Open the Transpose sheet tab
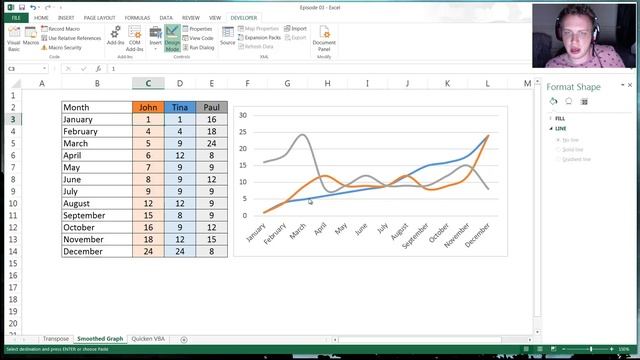 (x=56, y=339)
